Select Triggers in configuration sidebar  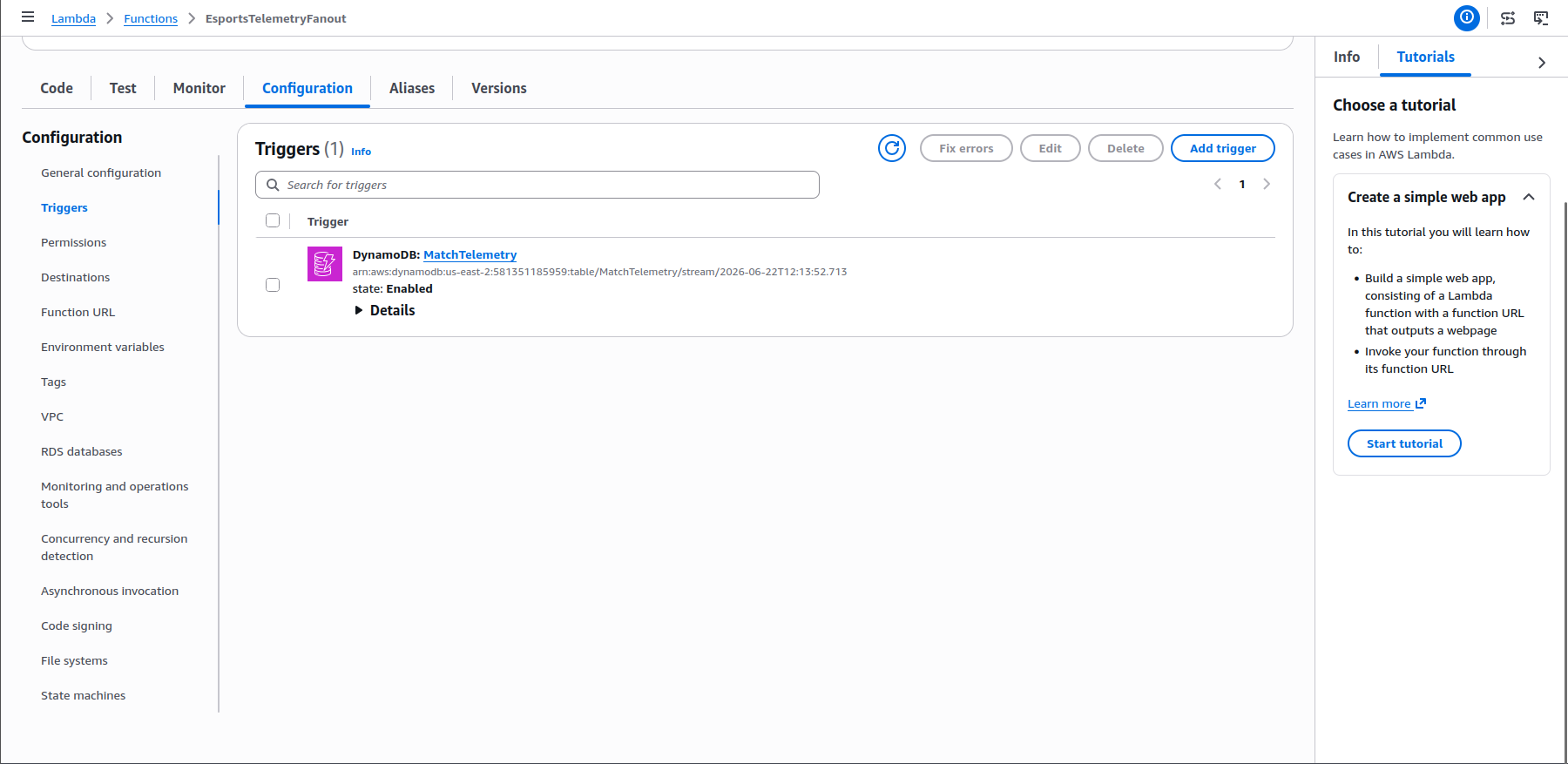tap(64, 207)
